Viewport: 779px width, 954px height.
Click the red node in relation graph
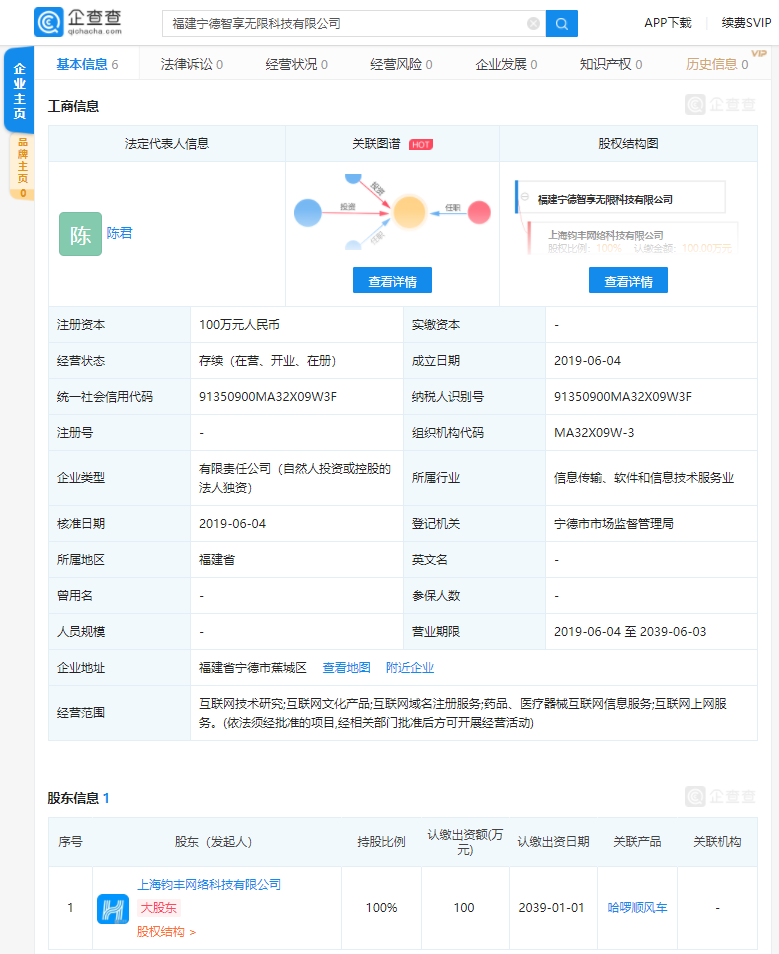click(479, 212)
